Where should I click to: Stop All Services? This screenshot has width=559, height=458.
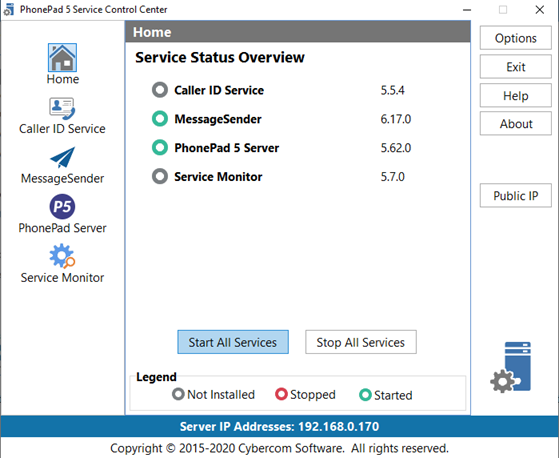point(360,342)
